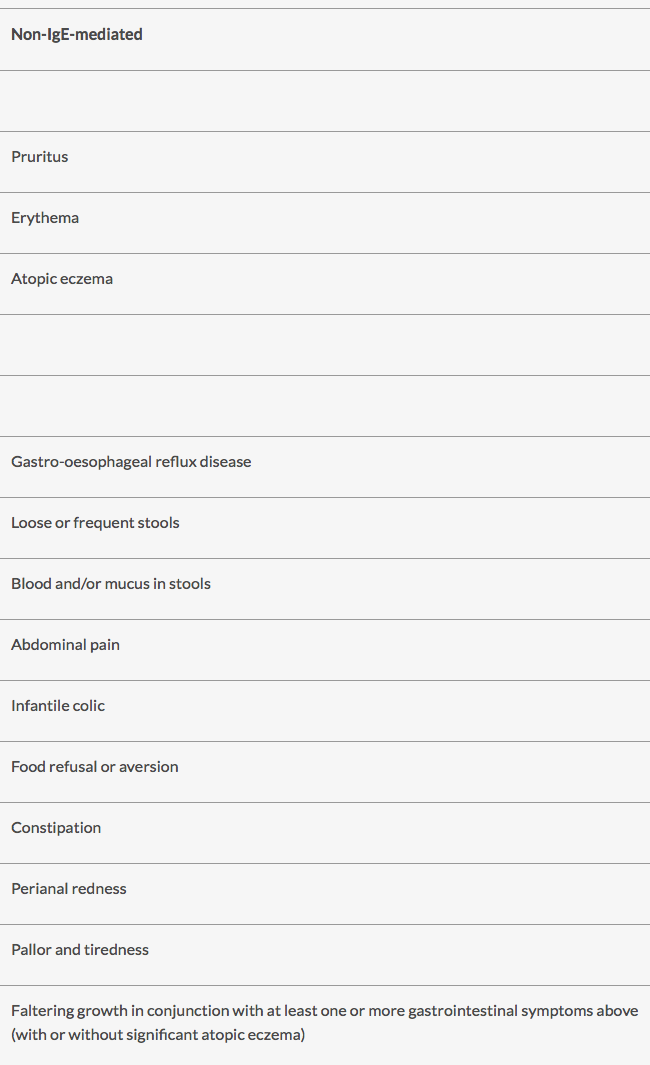Select the Perianal redness row
This screenshot has width=650, height=1065.
pos(325,894)
